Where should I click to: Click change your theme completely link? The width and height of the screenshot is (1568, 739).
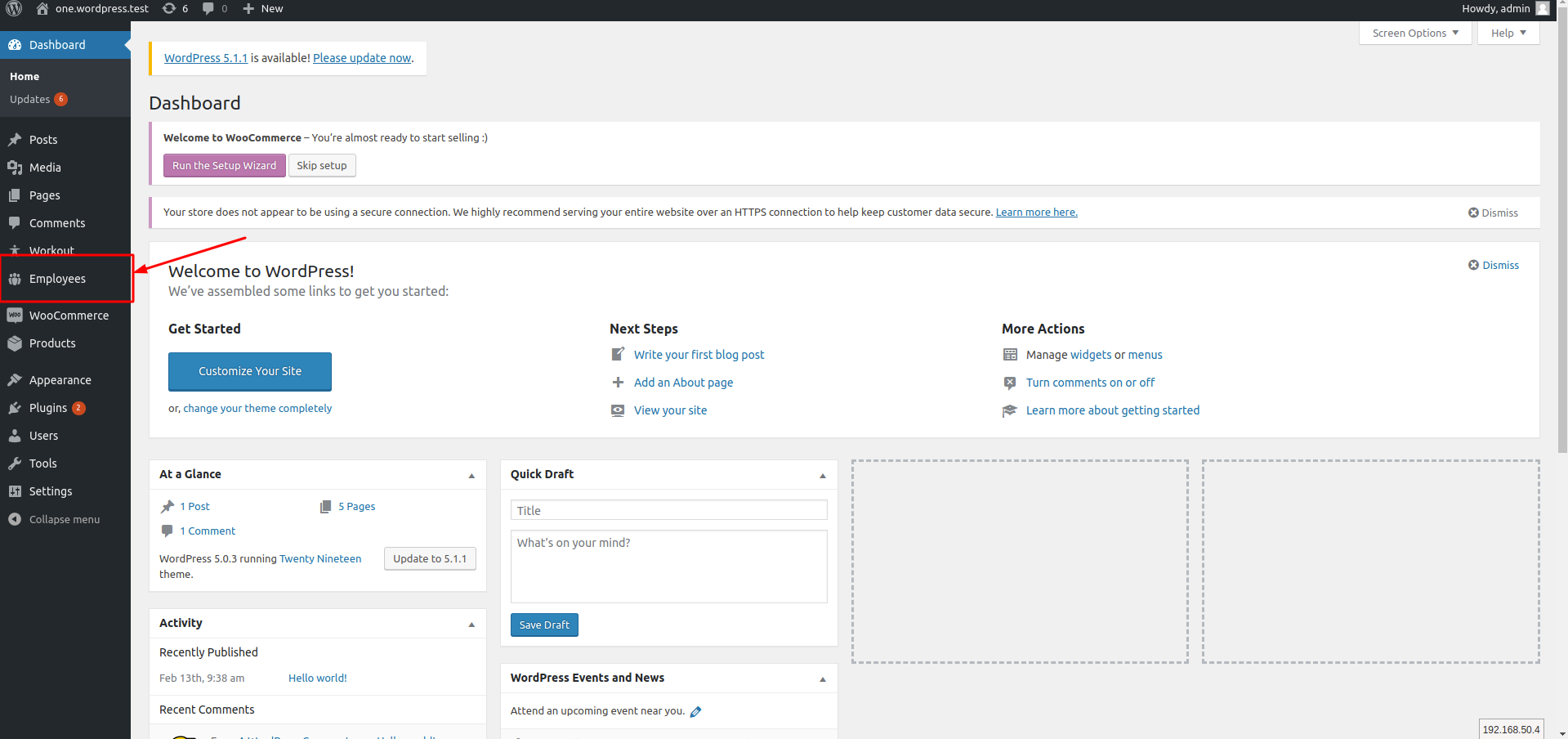257,408
